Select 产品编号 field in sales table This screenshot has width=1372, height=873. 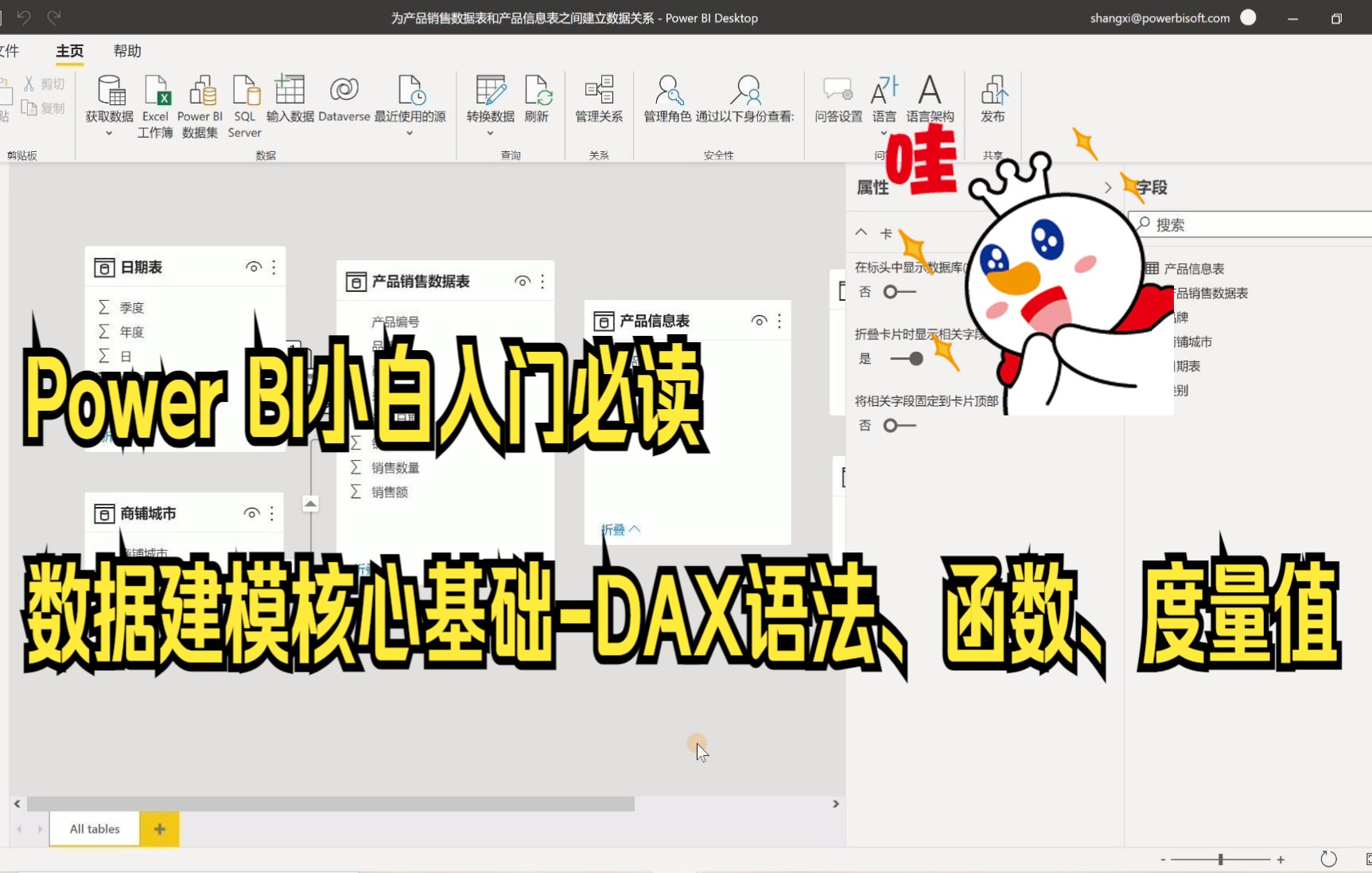(395, 322)
